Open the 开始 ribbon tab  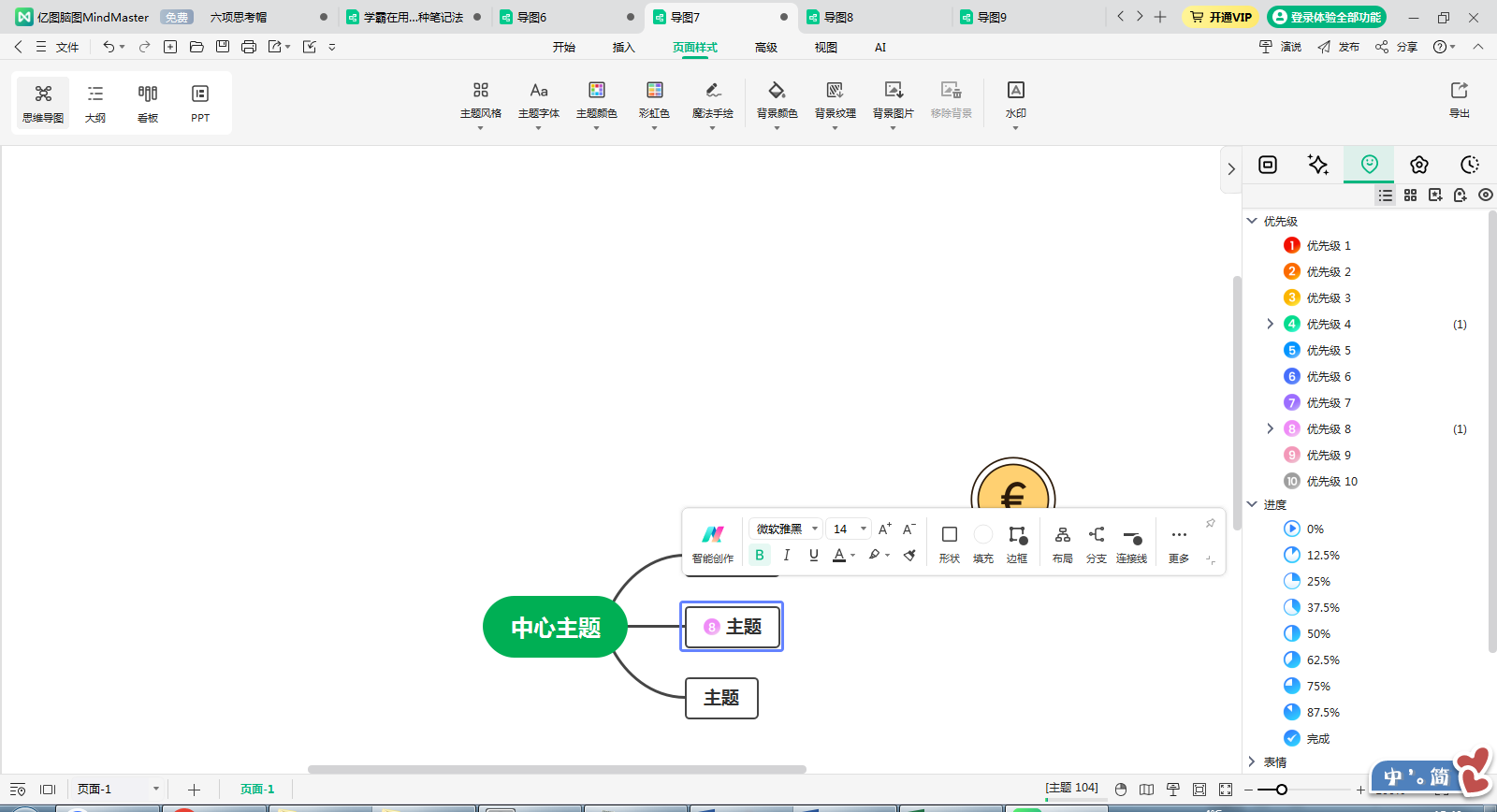pos(563,47)
